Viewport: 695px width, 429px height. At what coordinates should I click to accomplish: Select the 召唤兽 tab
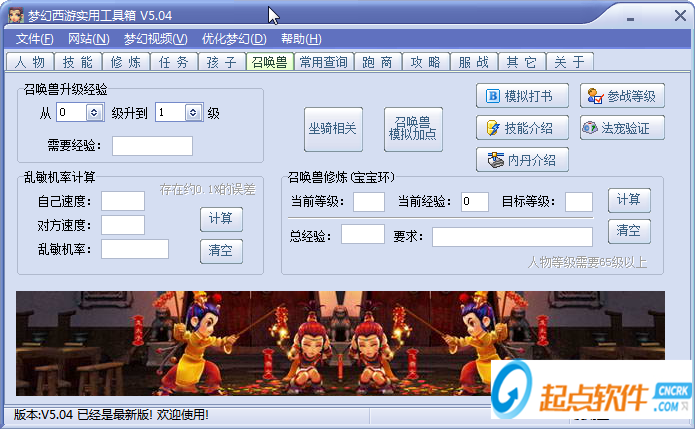click(x=269, y=62)
